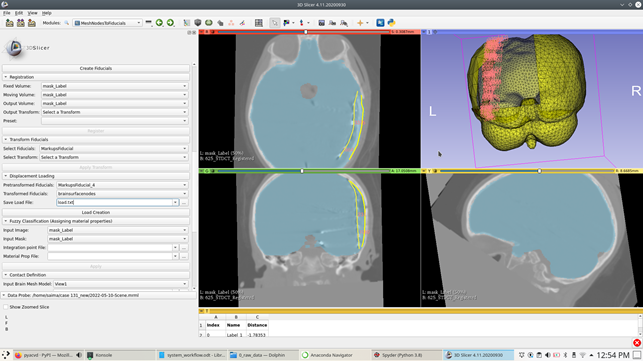Open the Extensions Manager blue icon
Image resolution: width=643 pixels, height=361 pixels.
380,23
